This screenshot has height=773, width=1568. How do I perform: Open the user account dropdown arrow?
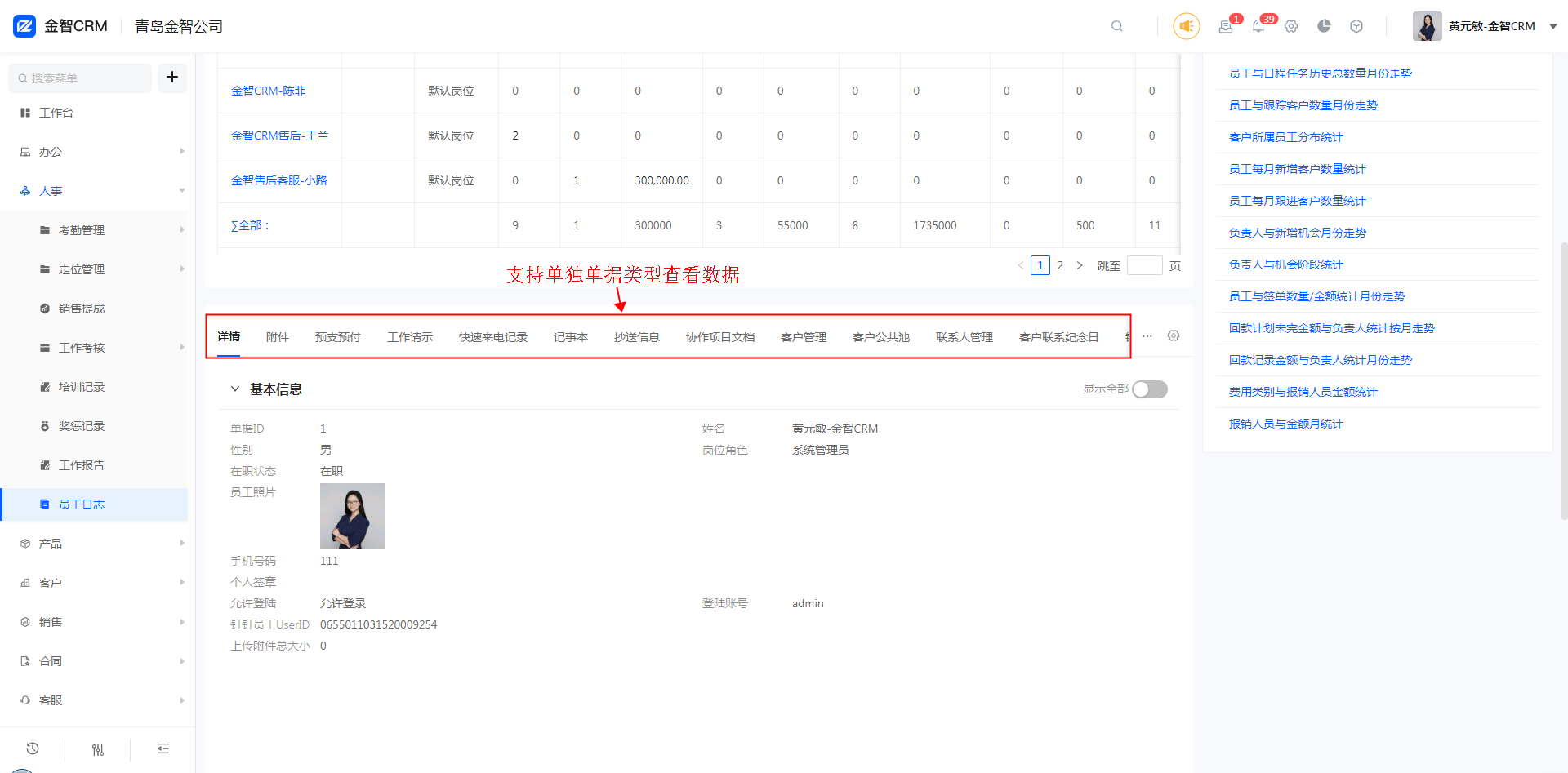(x=1553, y=26)
